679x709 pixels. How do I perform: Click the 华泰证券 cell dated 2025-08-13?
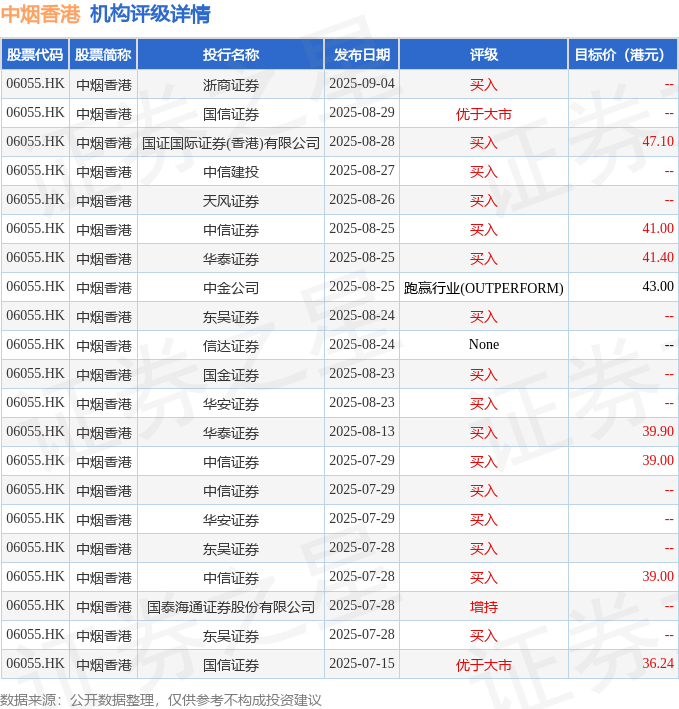pyautogui.click(x=231, y=432)
